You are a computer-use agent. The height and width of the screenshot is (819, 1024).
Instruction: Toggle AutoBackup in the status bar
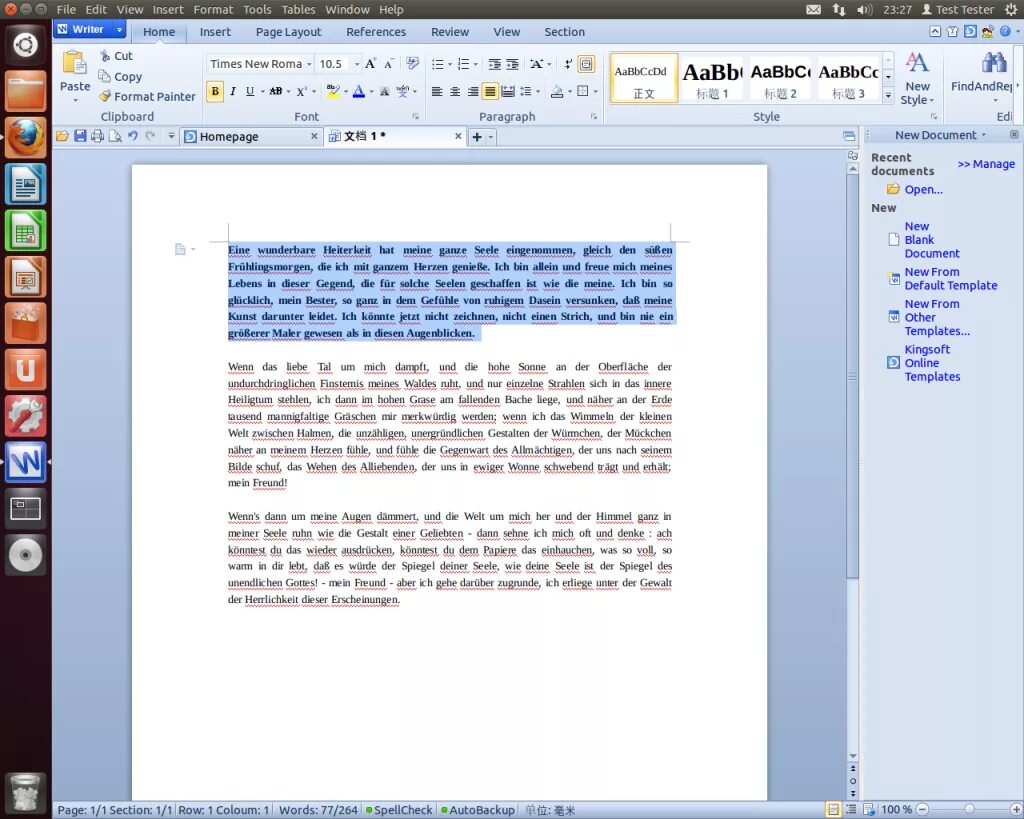click(477, 810)
